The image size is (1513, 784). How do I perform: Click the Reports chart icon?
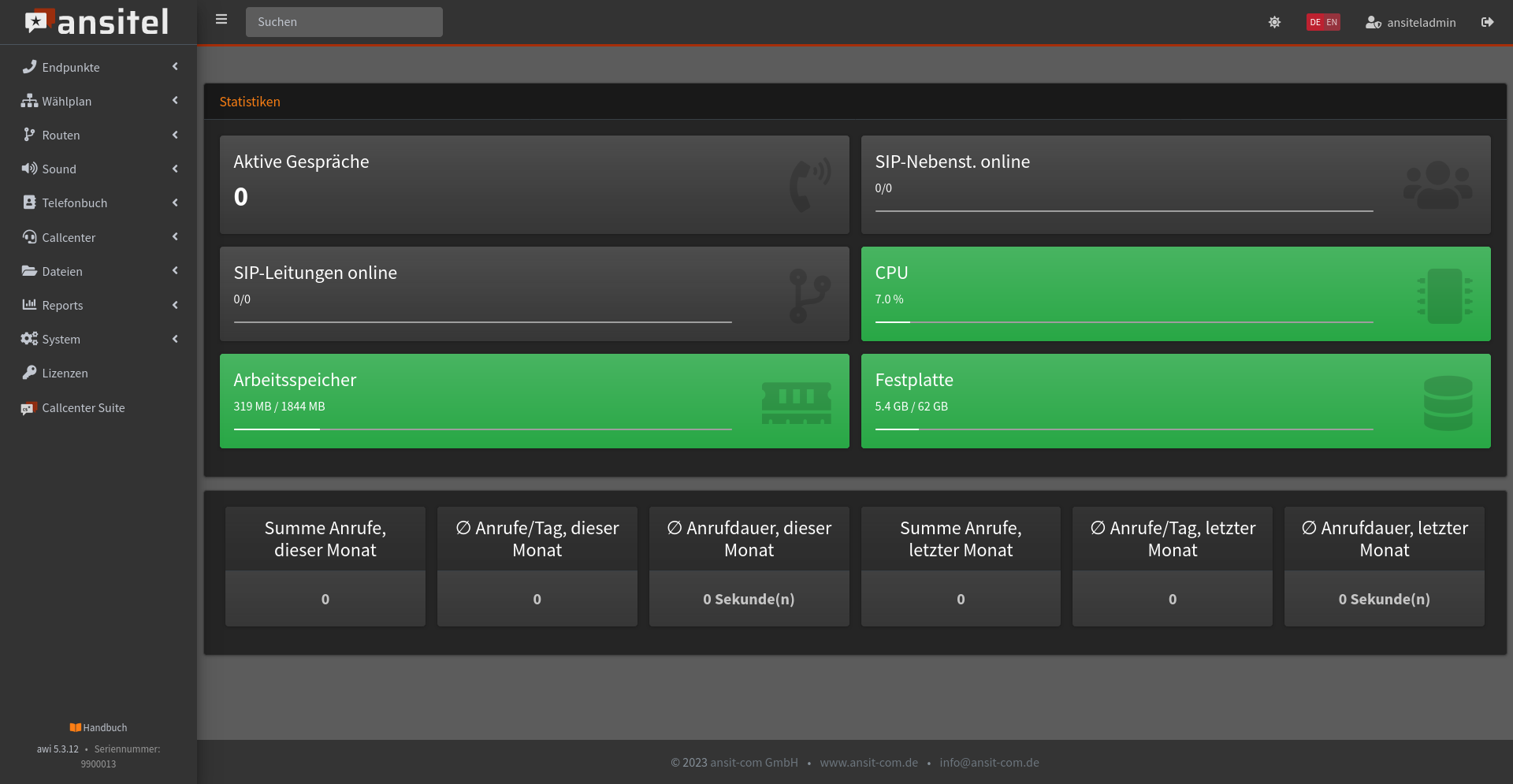[29, 305]
